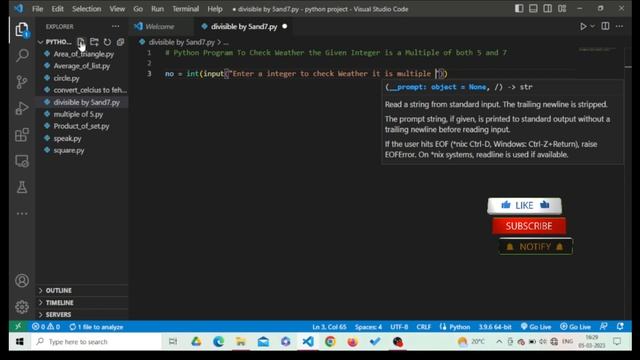Open the Edit menu
The height and width of the screenshot is (360, 640).
57,9
